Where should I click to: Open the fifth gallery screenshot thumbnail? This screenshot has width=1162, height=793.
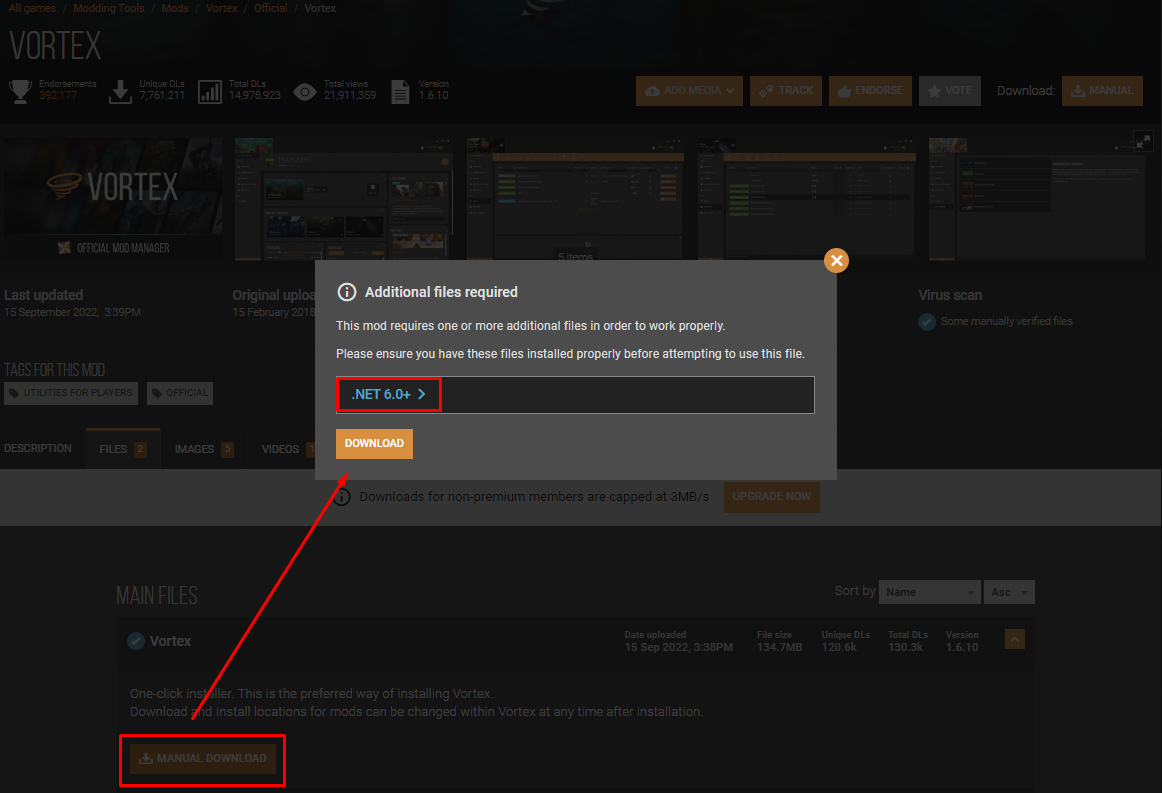[1038, 199]
